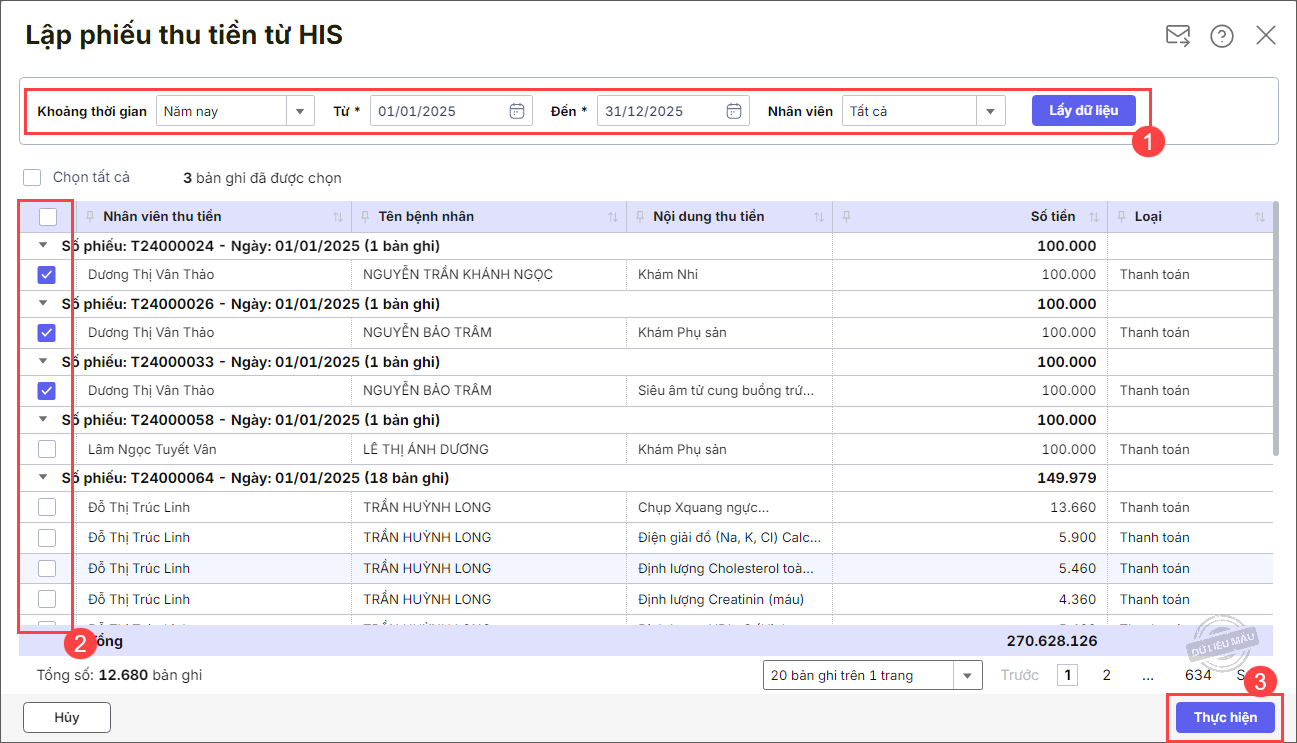1297x743 pixels.
Task: Check the Chụp Xquang ngực row checkbox
Action: tap(46, 507)
